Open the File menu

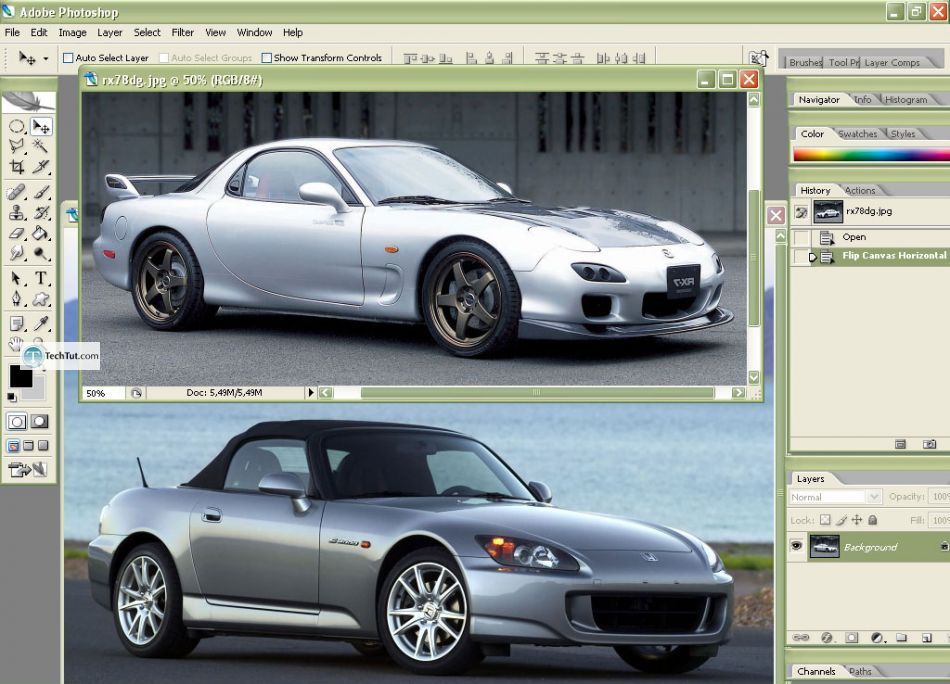[12, 33]
